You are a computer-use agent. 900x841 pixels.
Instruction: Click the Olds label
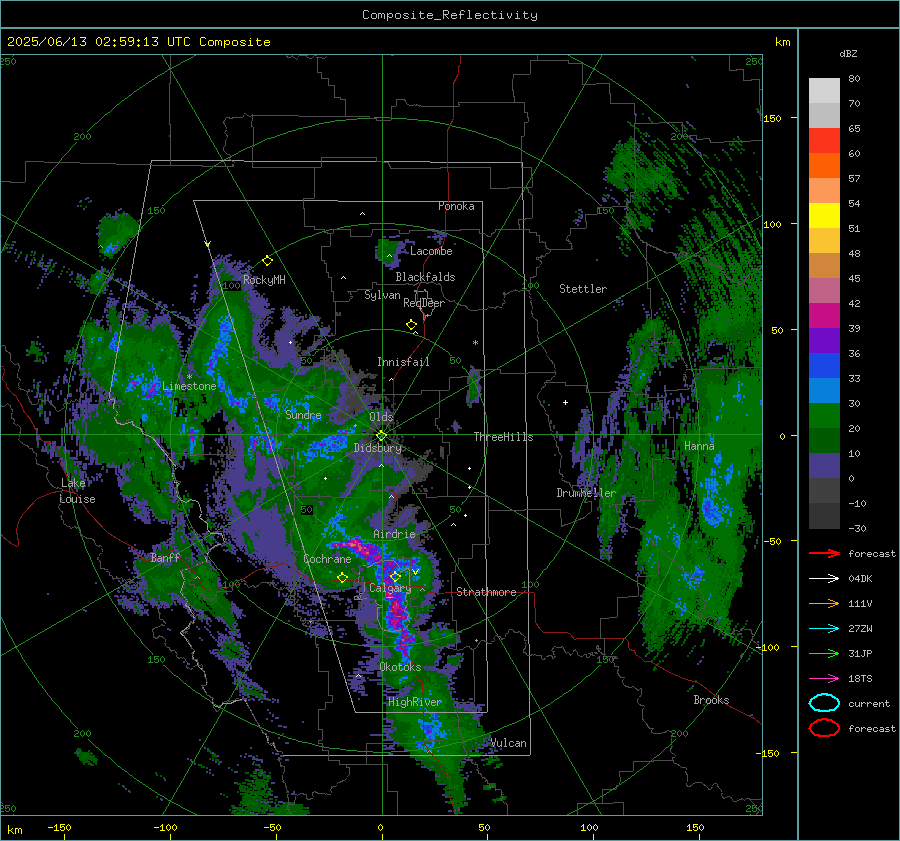(x=381, y=417)
